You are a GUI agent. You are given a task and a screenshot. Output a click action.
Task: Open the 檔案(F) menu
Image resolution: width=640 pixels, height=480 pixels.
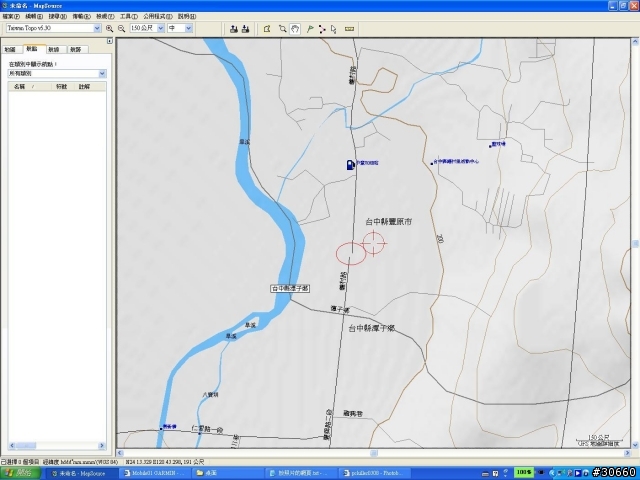11,16
